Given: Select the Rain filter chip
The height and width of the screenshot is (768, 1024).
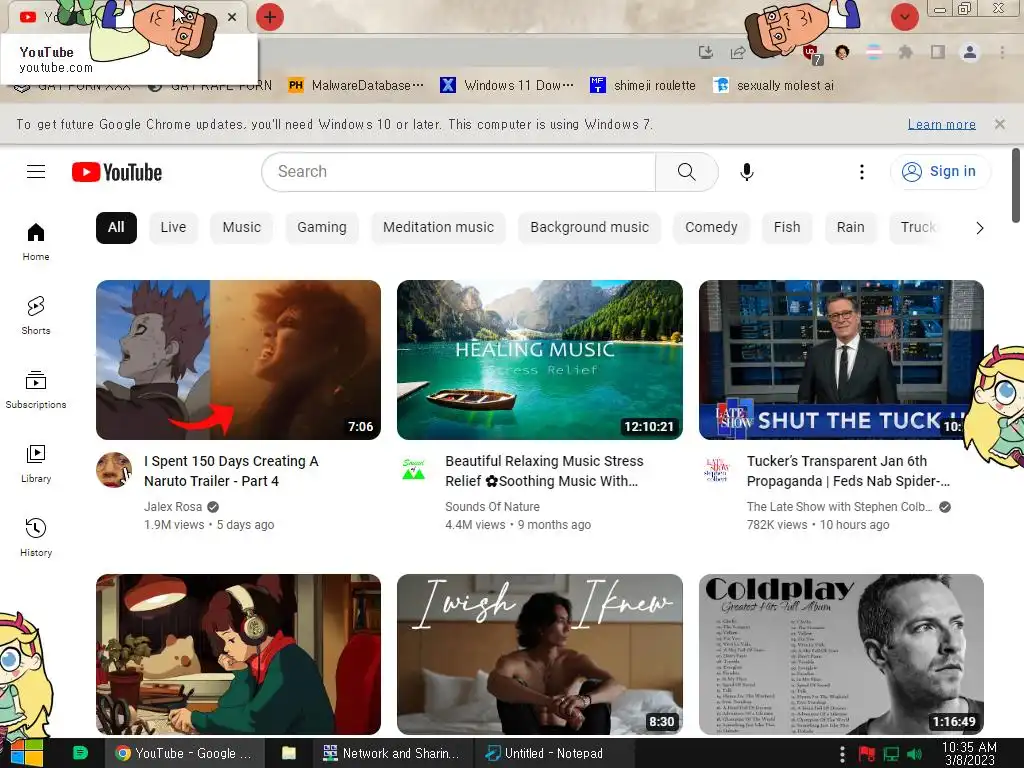Looking at the screenshot, I should click(850, 227).
